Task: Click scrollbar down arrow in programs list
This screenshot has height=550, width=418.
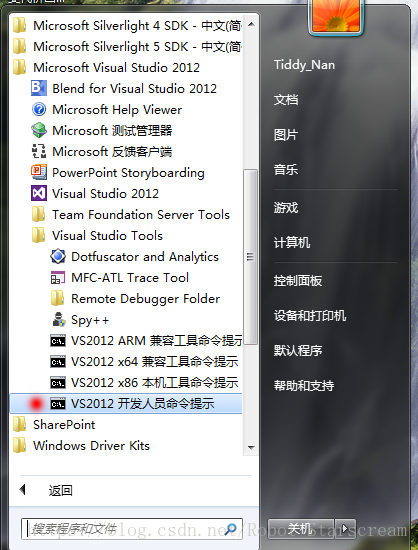Action: click(x=251, y=448)
